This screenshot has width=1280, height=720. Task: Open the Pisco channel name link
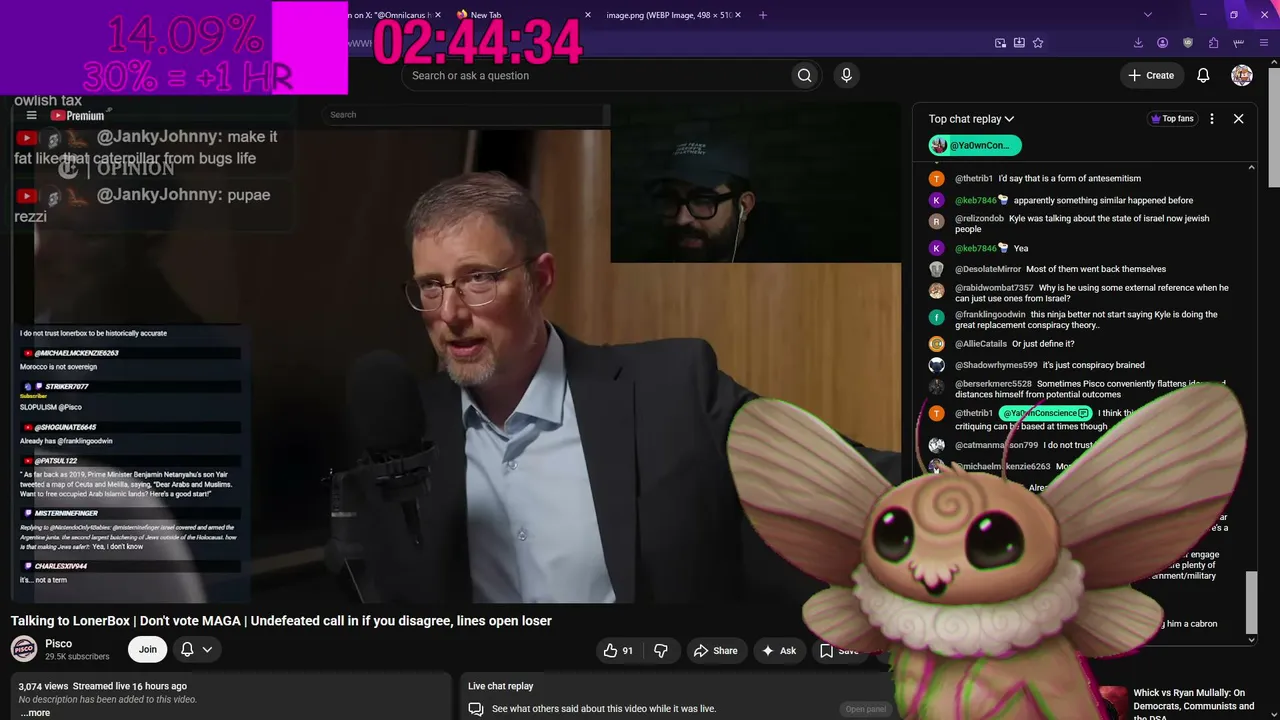58,644
